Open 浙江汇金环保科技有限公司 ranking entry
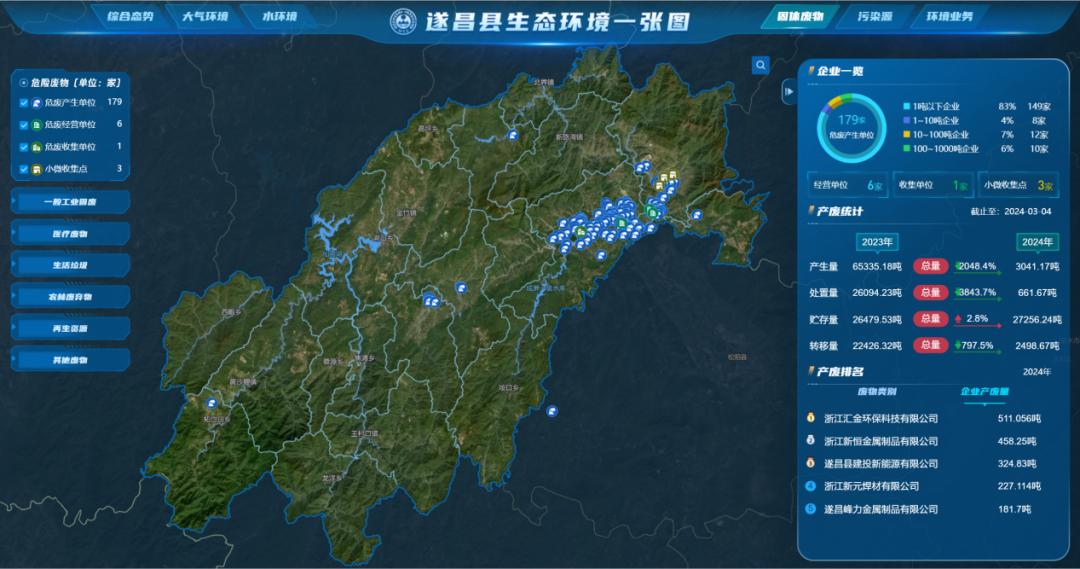Viewport: 1080px width, 569px height. [x=881, y=418]
